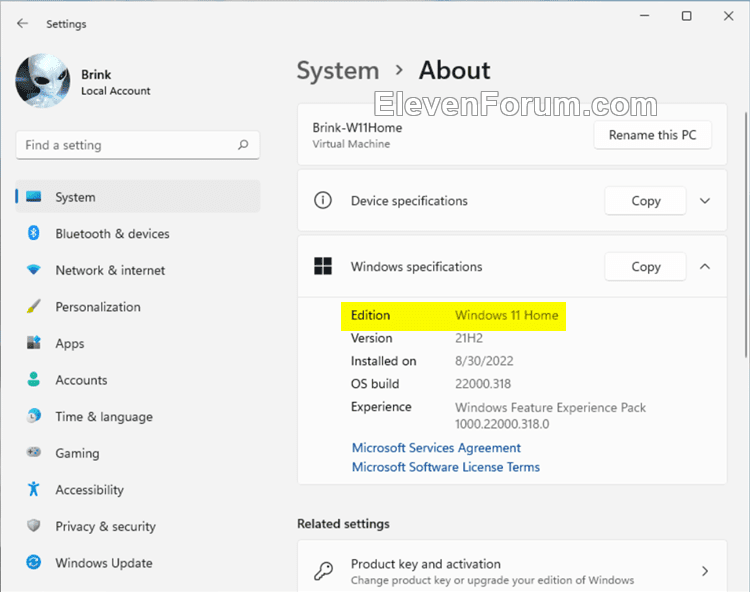Screen dimensions: 750x592
Task: Close the Settings window
Action: pos(728,16)
